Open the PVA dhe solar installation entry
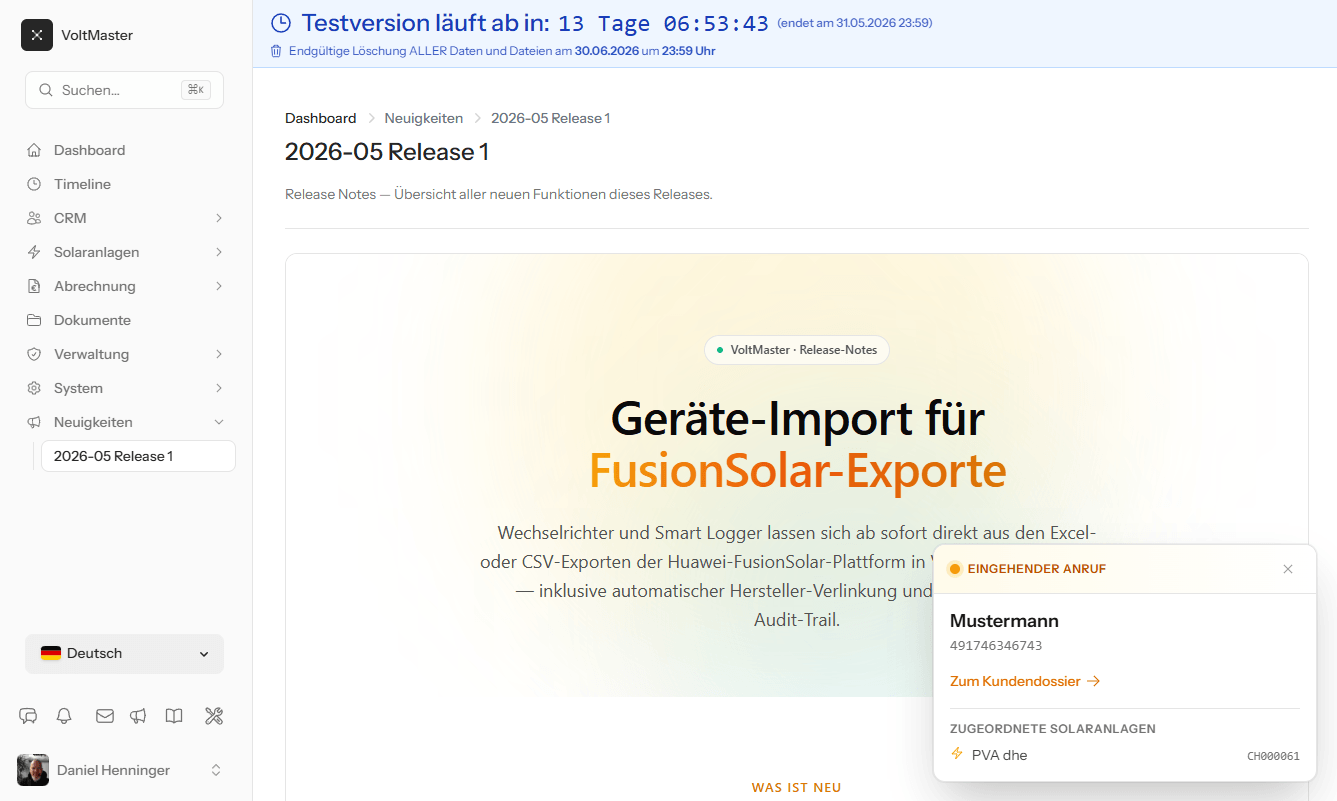The height and width of the screenshot is (801, 1337). pyautogui.click(x=1125, y=755)
